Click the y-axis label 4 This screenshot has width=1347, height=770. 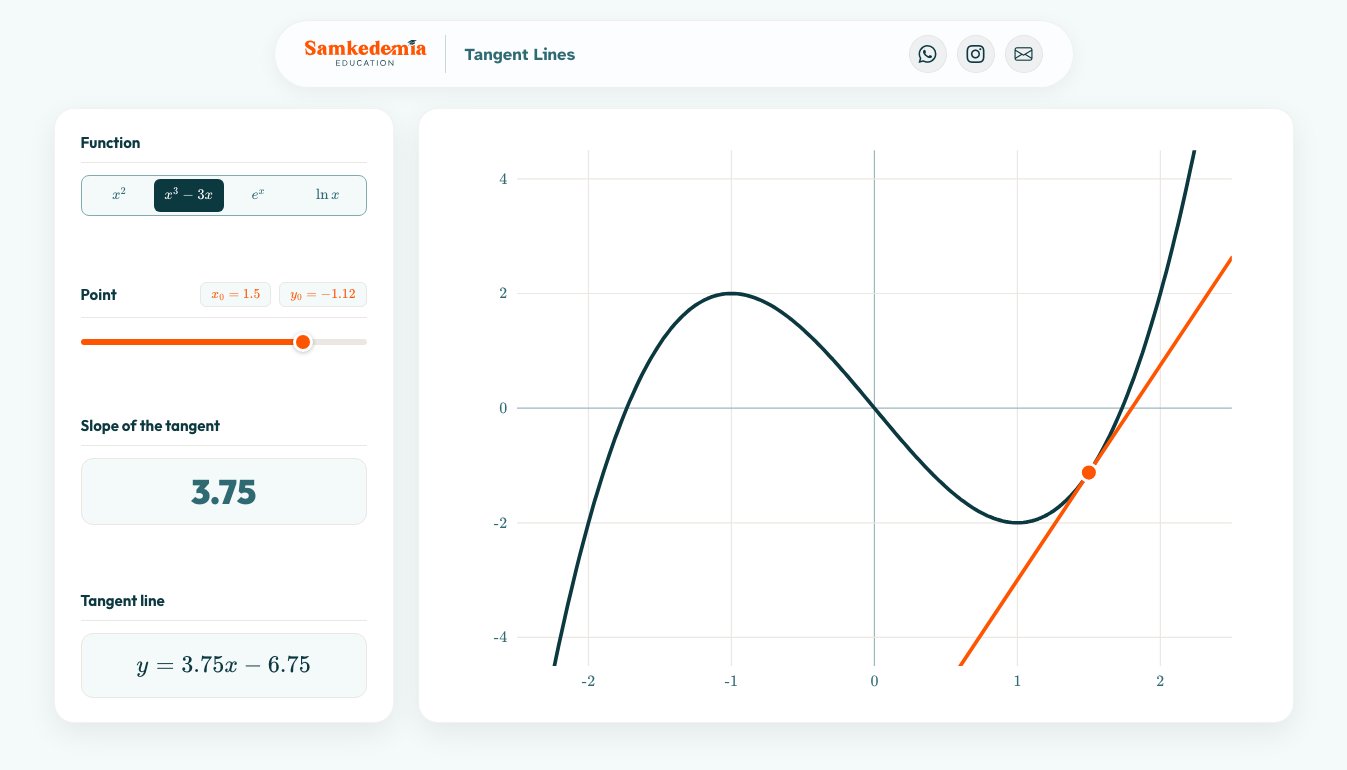(x=503, y=179)
